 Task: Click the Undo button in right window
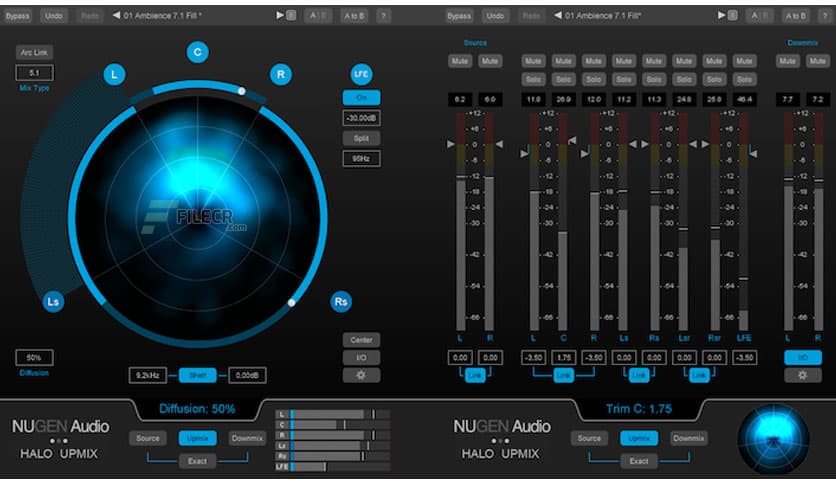coord(495,16)
